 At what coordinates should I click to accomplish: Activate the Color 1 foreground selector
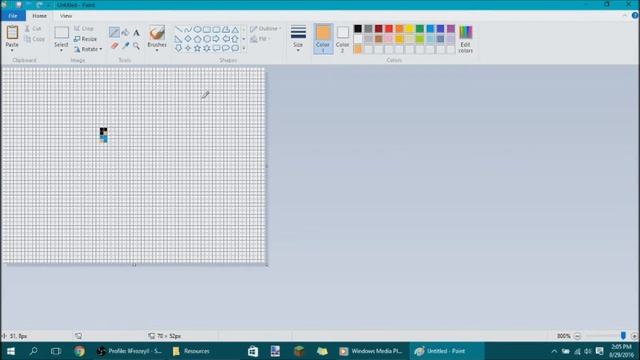pyautogui.click(x=323, y=39)
